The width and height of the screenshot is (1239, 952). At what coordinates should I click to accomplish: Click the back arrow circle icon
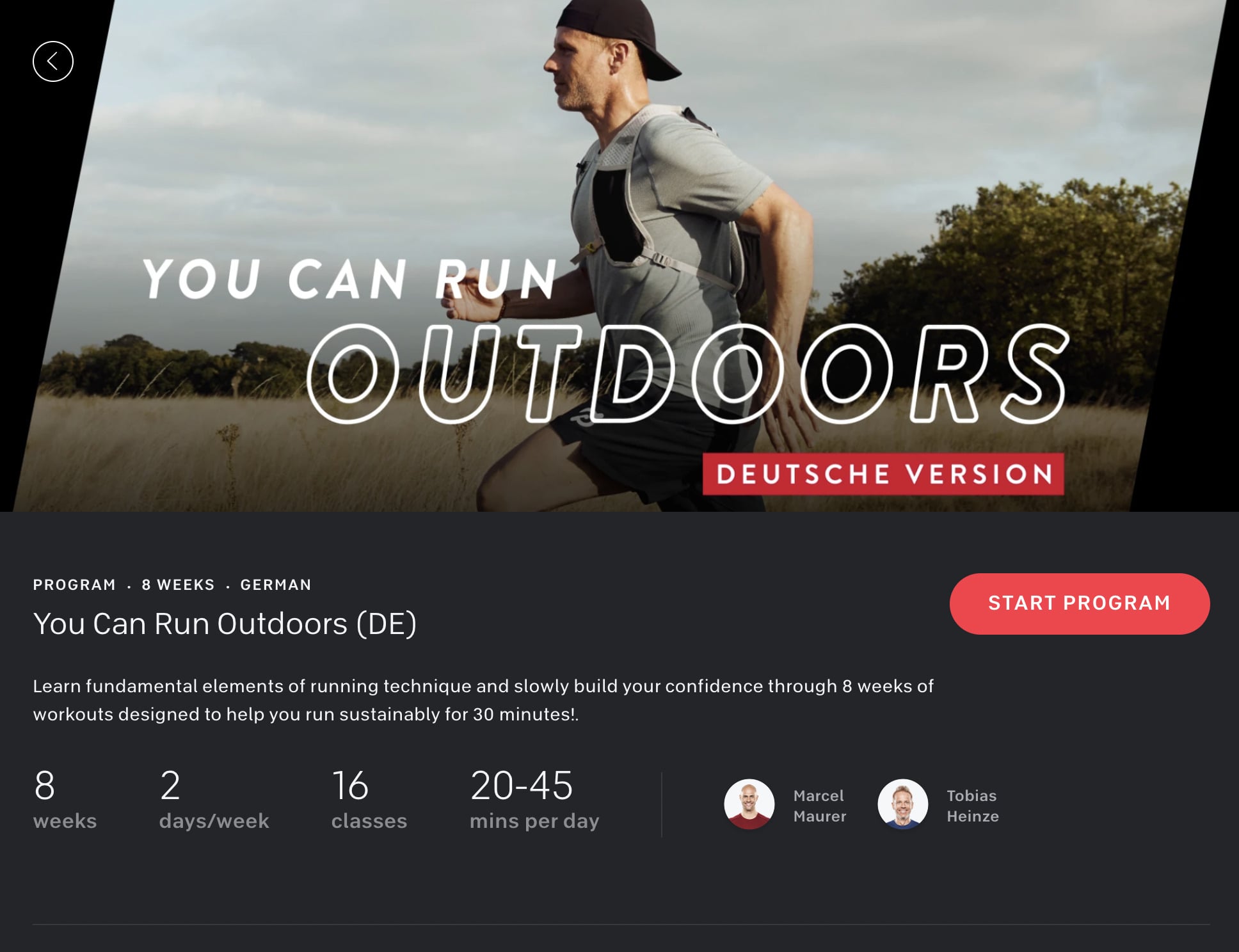53,61
